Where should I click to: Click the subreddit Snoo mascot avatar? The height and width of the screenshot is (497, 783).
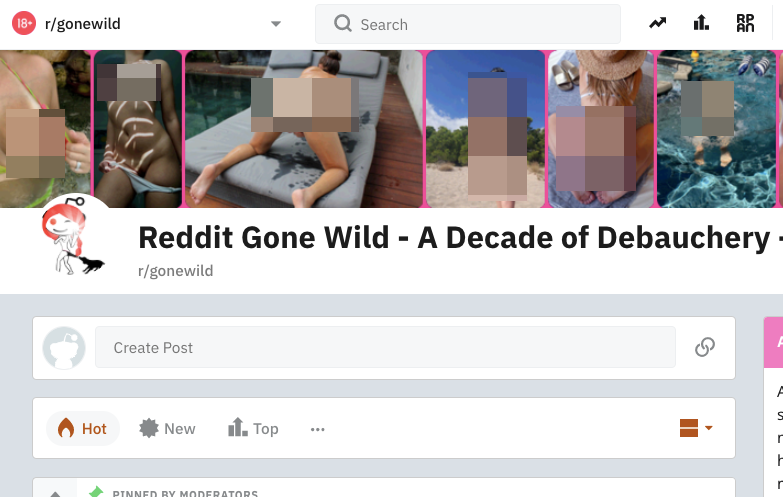[x=74, y=236]
